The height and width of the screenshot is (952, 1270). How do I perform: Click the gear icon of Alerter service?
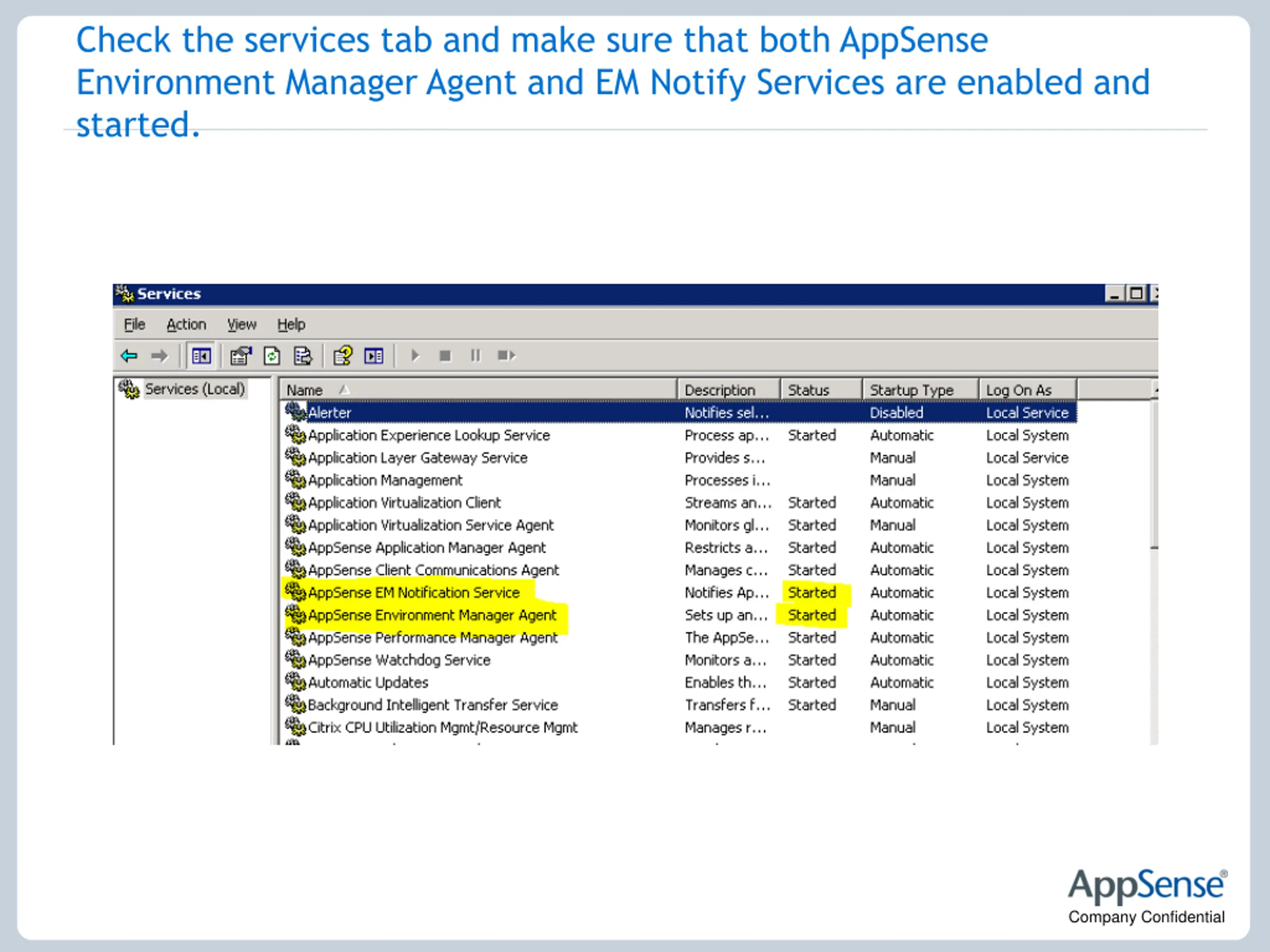296,412
